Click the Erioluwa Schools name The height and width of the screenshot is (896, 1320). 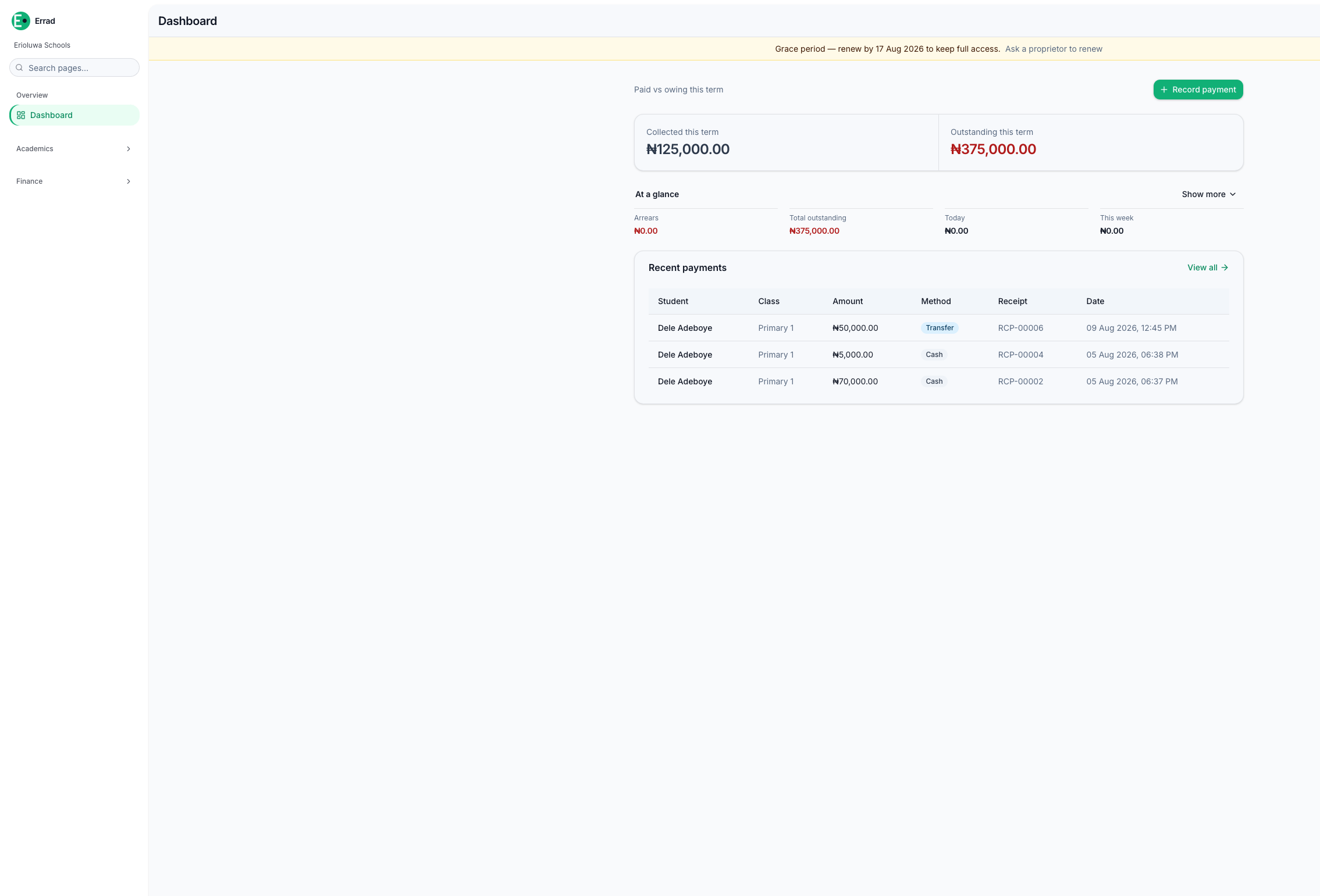coord(42,45)
